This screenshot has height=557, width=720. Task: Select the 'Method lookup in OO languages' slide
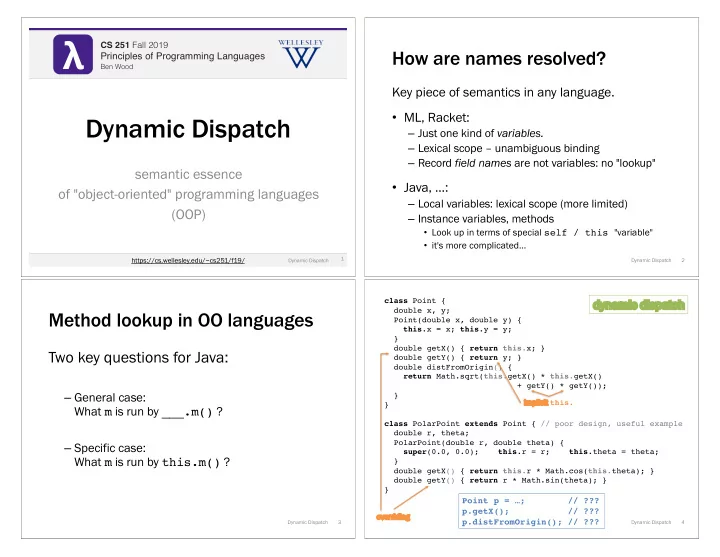tap(188, 409)
